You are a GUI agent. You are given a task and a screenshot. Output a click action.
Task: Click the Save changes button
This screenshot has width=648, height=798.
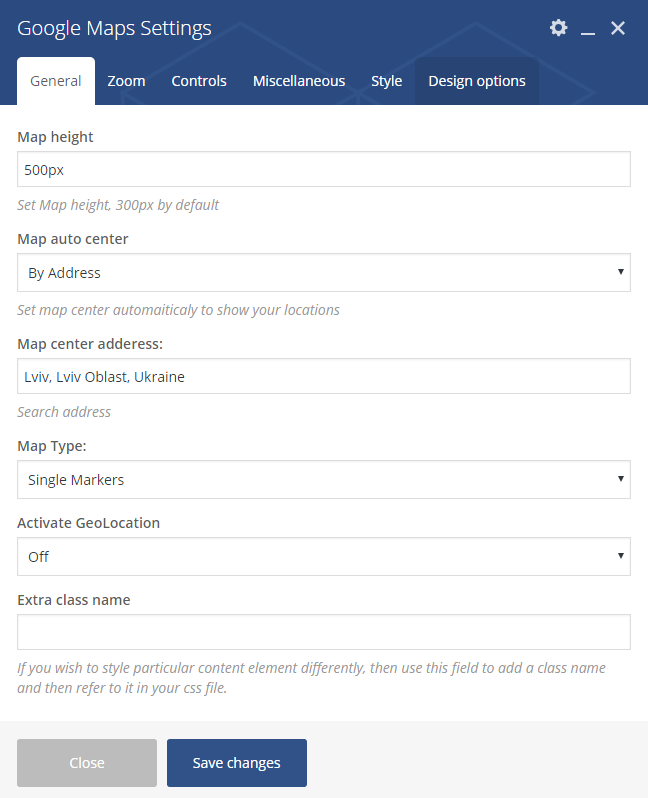coord(237,763)
